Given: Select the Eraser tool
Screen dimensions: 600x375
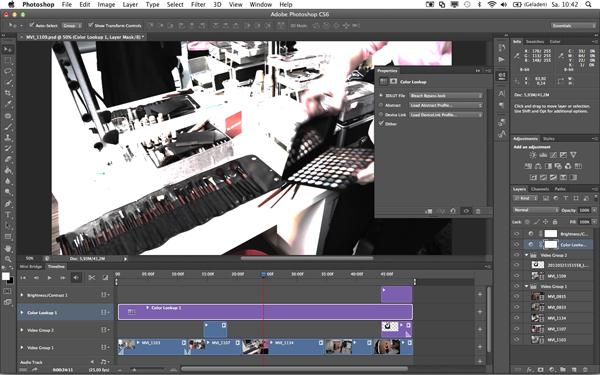Looking at the screenshot, I should coord(8,160).
